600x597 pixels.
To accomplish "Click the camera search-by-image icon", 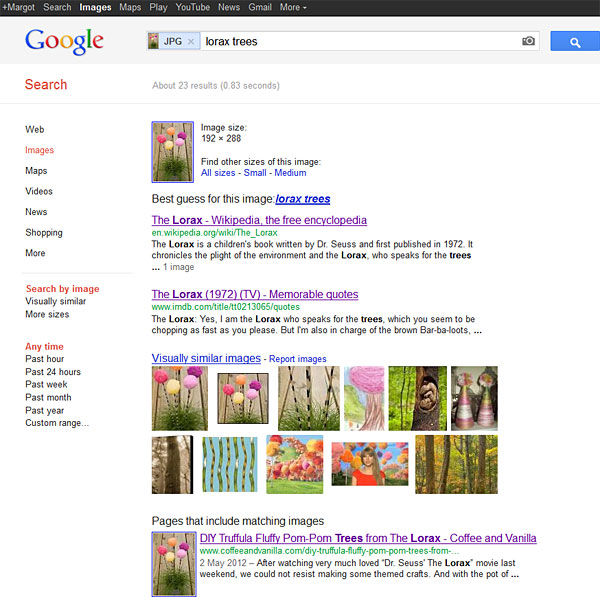I will pos(528,41).
